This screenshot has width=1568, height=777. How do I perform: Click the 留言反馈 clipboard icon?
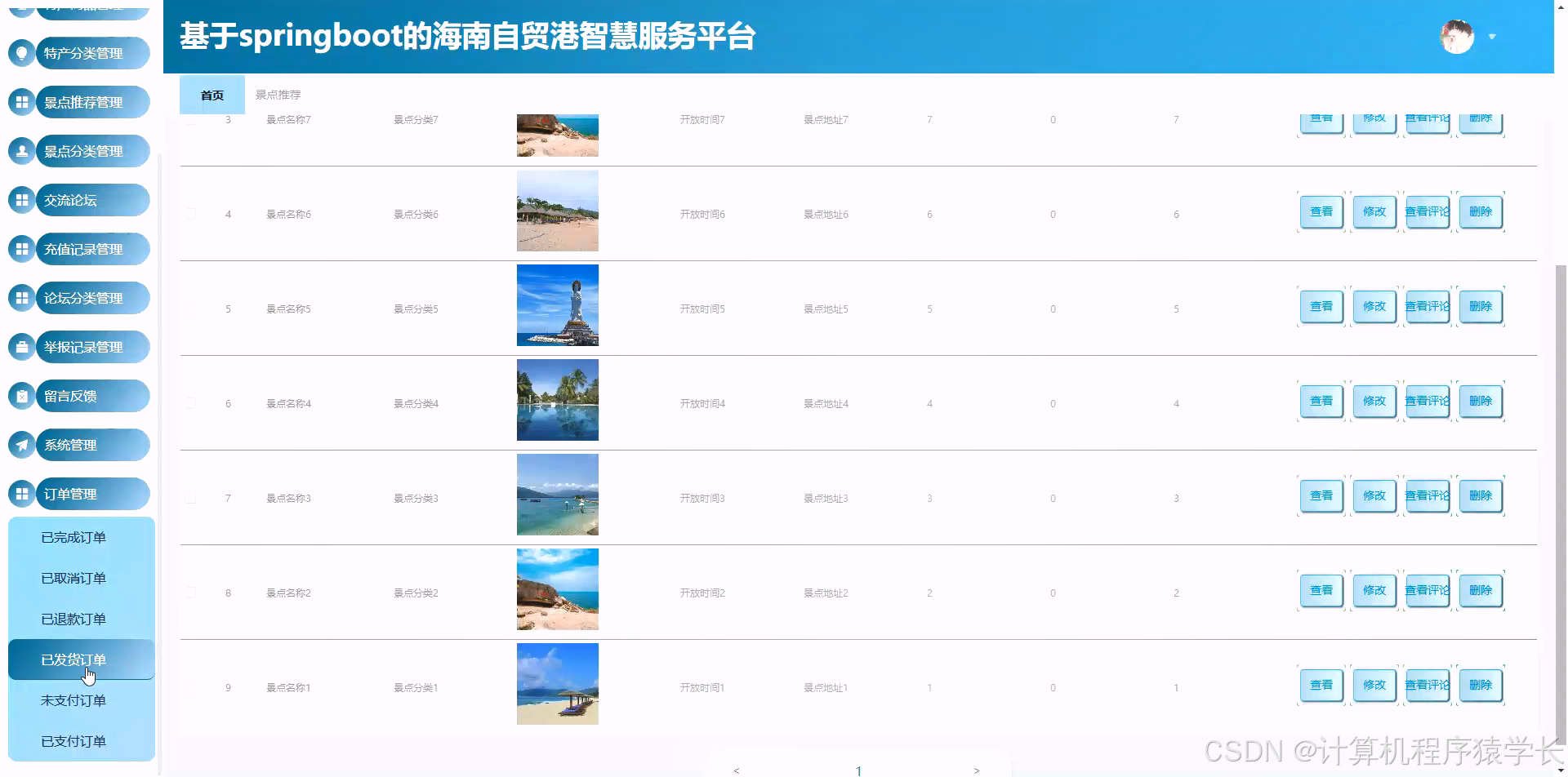pyautogui.click(x=22, y=396)
